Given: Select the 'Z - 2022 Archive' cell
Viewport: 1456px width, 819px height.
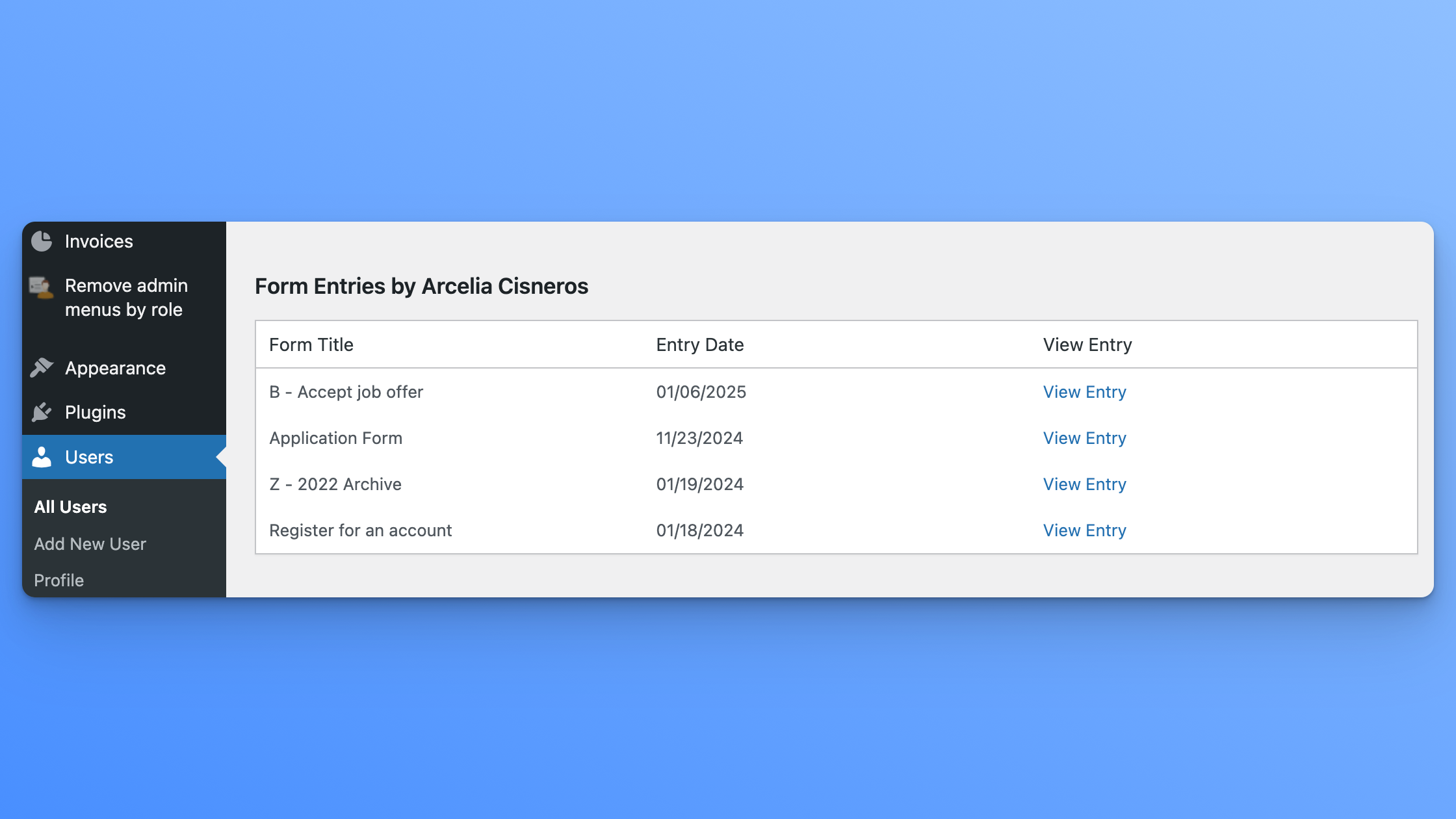Looking at the screenshot, I should click(335, 484).
